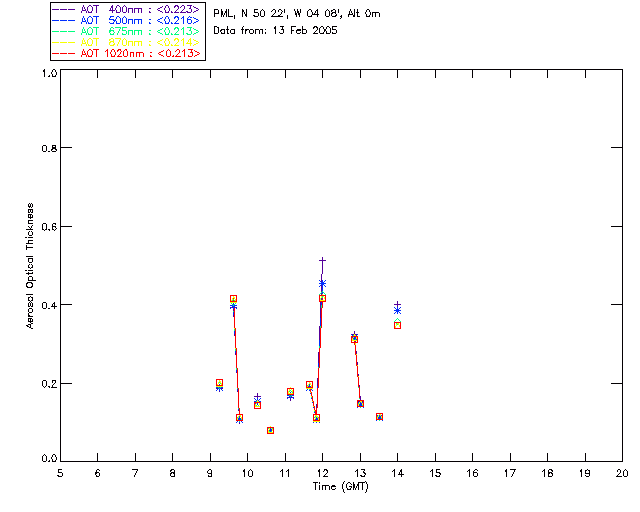Click the x-axis tick label 8
Screen dimensions: 640x512
click(x=173, y=473)
